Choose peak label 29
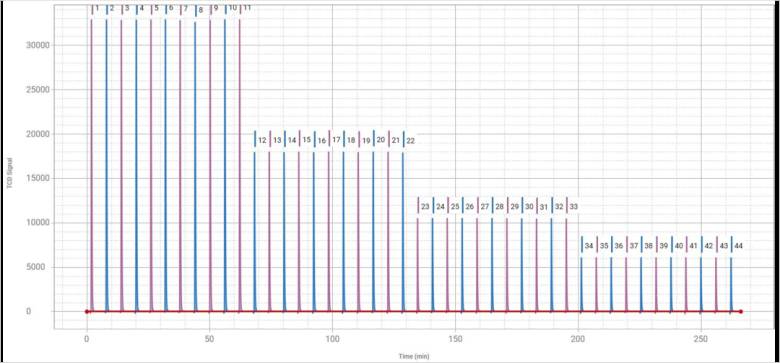This screenshot has width=780, height=363. click(x=514, y=206)
